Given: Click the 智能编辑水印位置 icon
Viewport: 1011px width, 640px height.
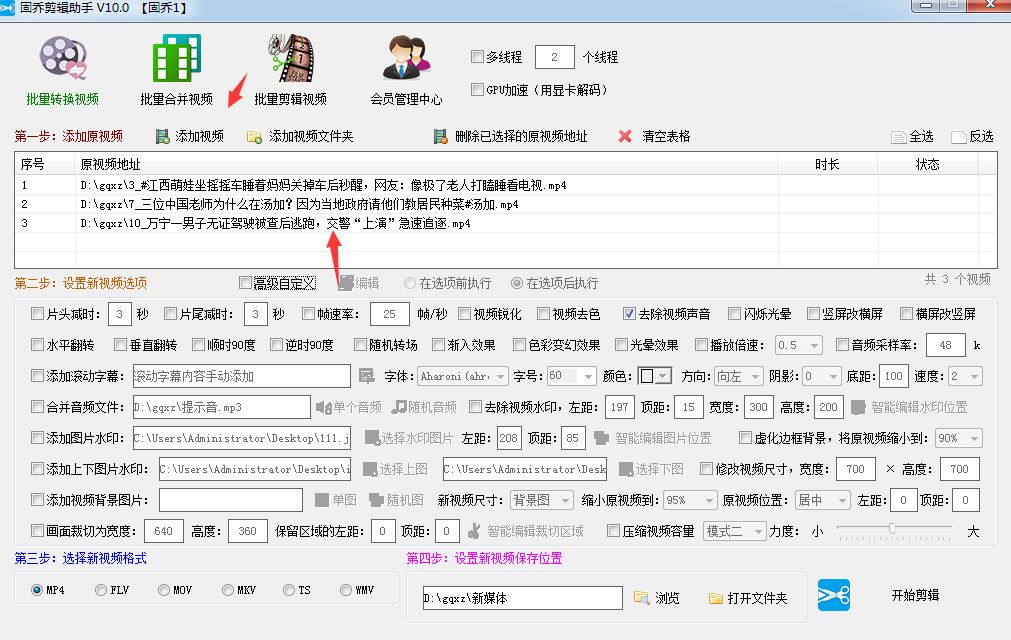Looking at the screenshot, I should pyautogui.click(x=858, y=407).
